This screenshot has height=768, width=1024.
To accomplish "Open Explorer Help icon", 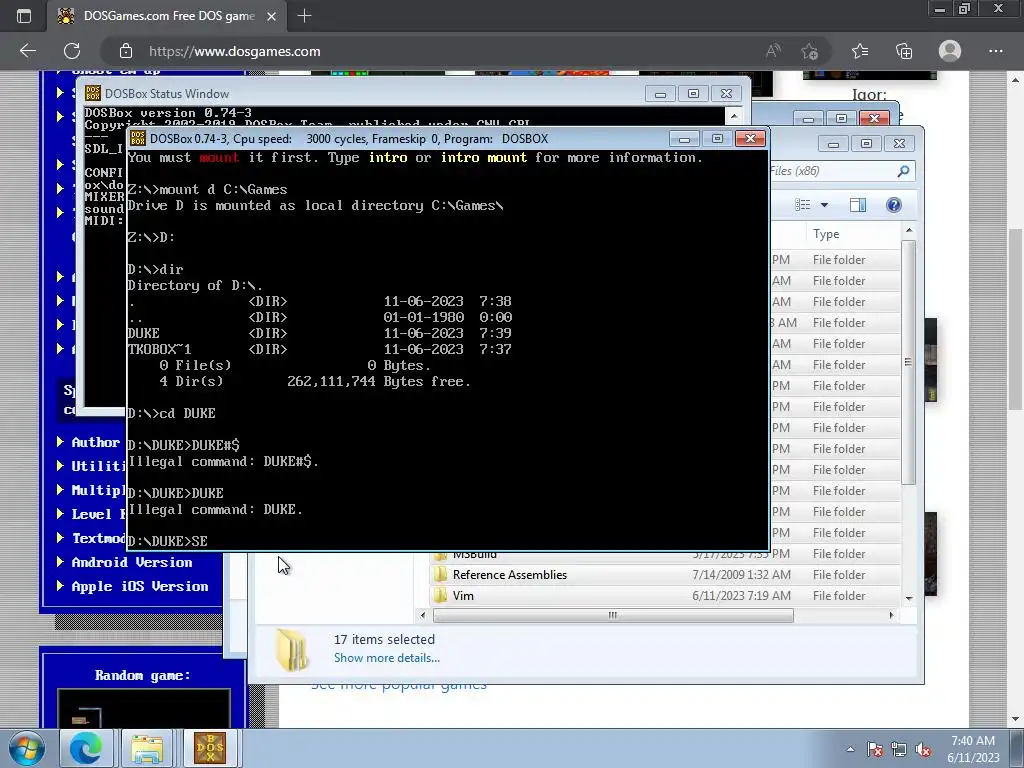I will pos(893,205).
